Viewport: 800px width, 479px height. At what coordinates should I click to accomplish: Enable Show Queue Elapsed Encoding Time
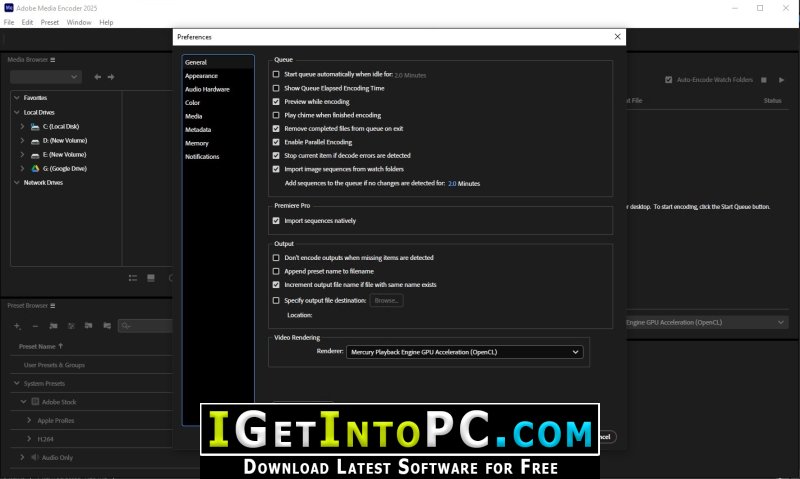(x=277, y=88)
